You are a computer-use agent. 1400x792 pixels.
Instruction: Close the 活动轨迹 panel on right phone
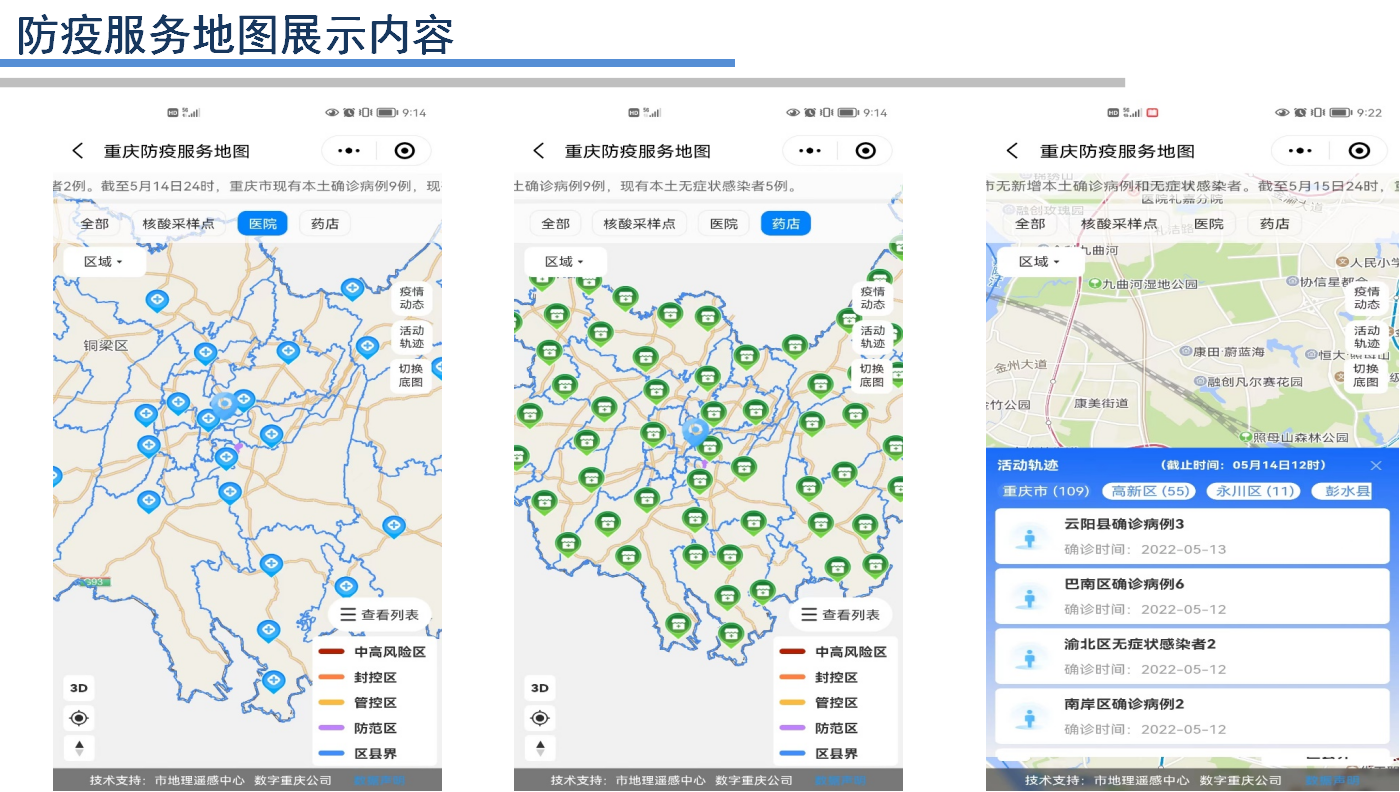pos(1376,466)
